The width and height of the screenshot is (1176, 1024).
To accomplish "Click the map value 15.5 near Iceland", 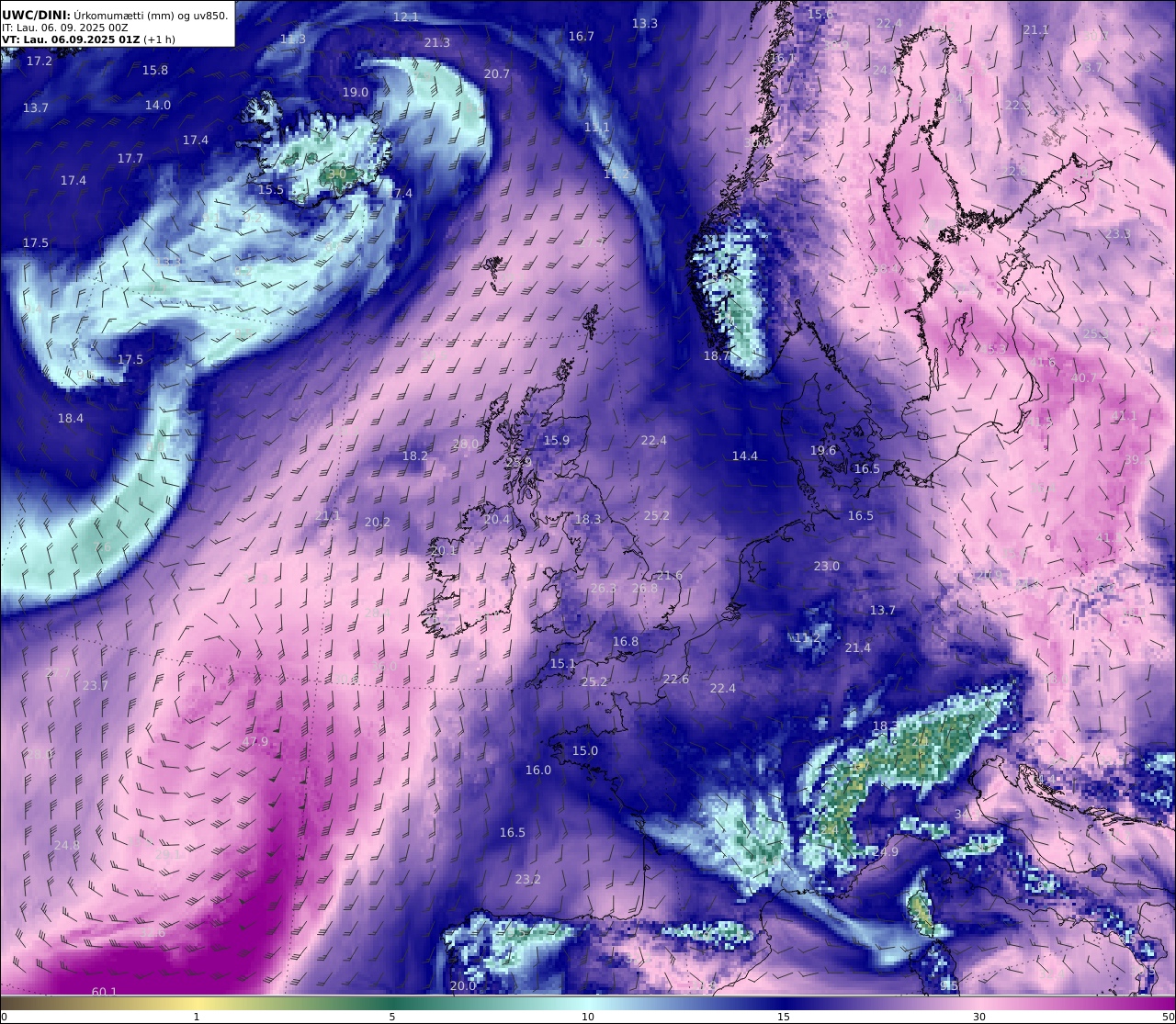I will [x=271, y=189].
